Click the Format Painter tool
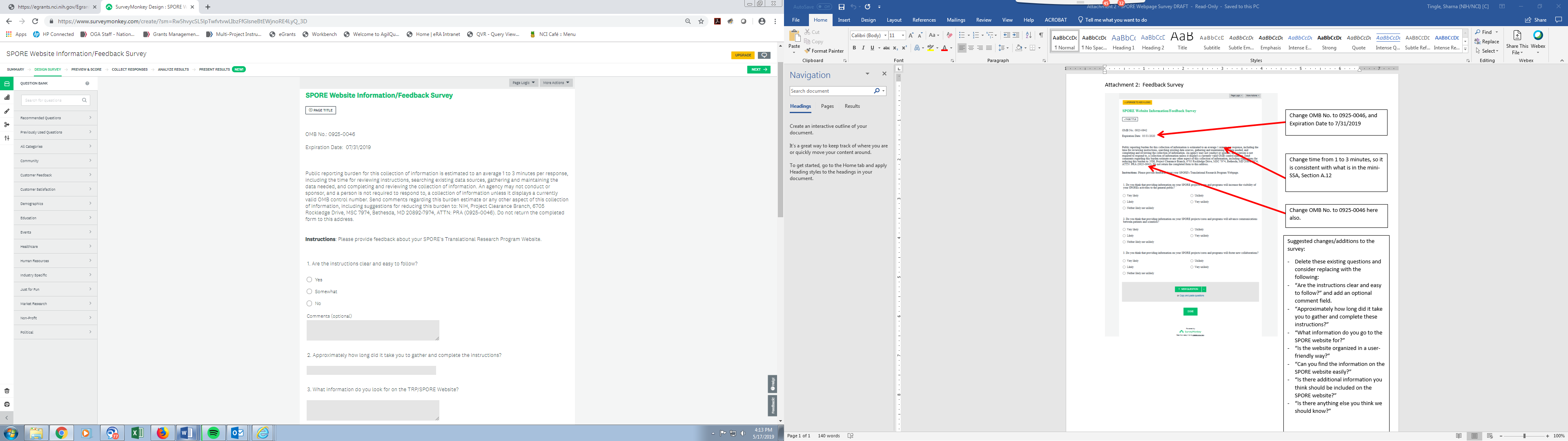1568x441 pixels. pyautogui.click(x=824, y=51)
